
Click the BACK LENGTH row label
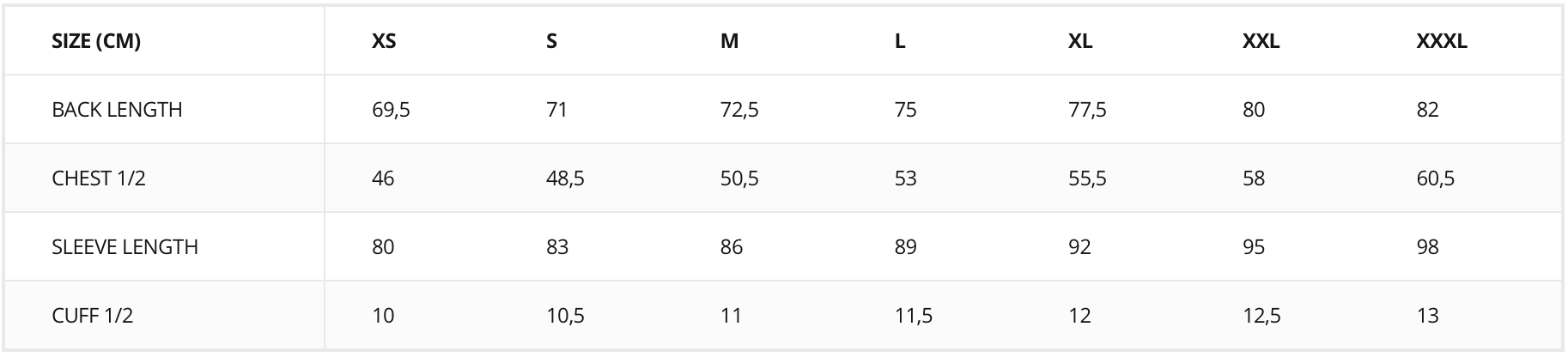click(117, 110)
